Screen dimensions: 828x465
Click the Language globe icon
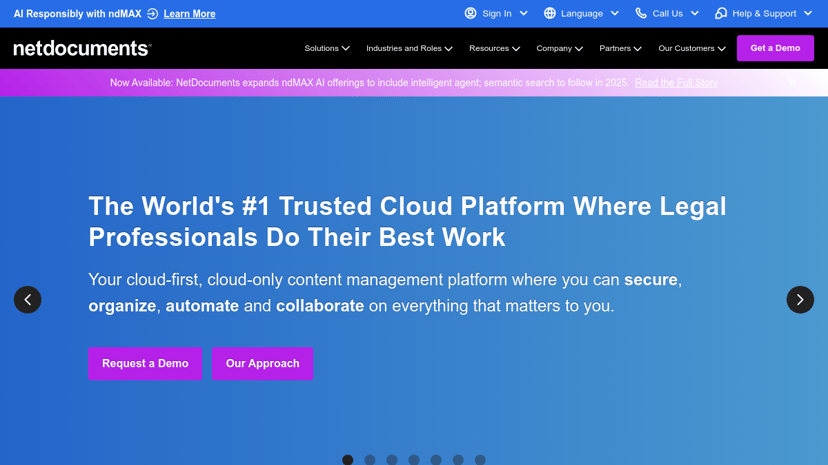click(x=550, y=13)
